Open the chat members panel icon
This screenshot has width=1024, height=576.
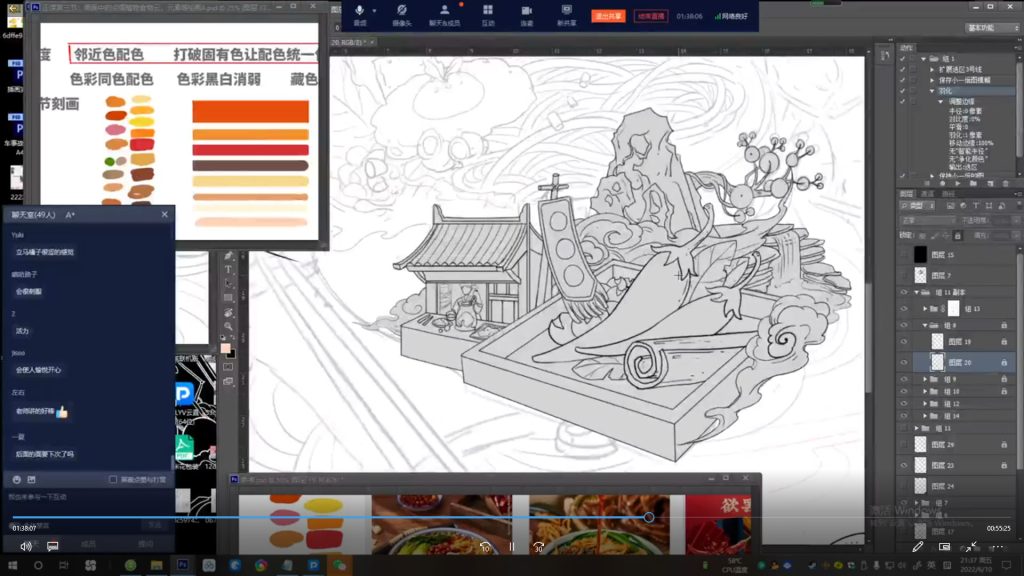coord(444,9)
